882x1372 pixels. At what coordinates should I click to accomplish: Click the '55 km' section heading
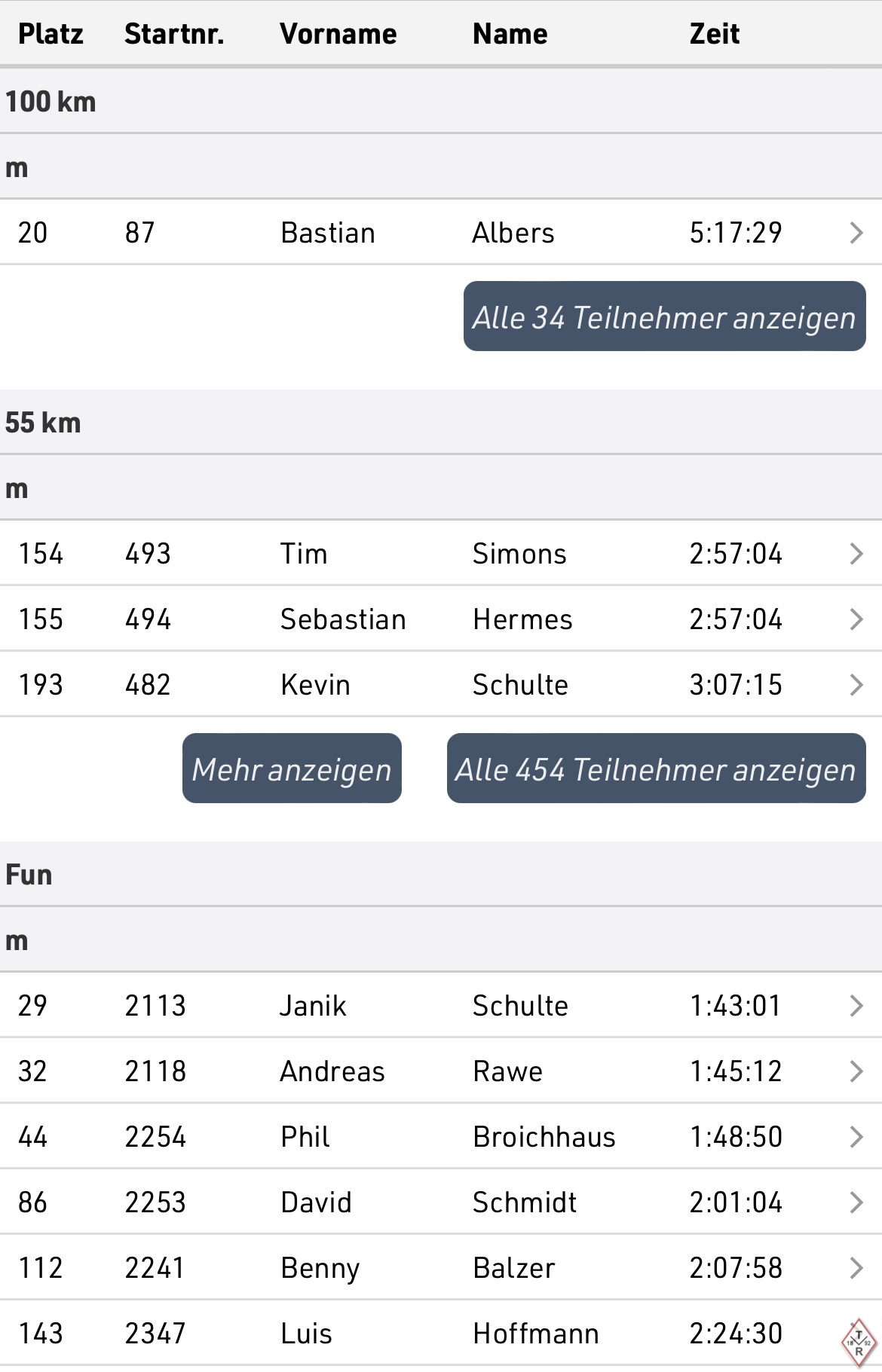point(43,423)
